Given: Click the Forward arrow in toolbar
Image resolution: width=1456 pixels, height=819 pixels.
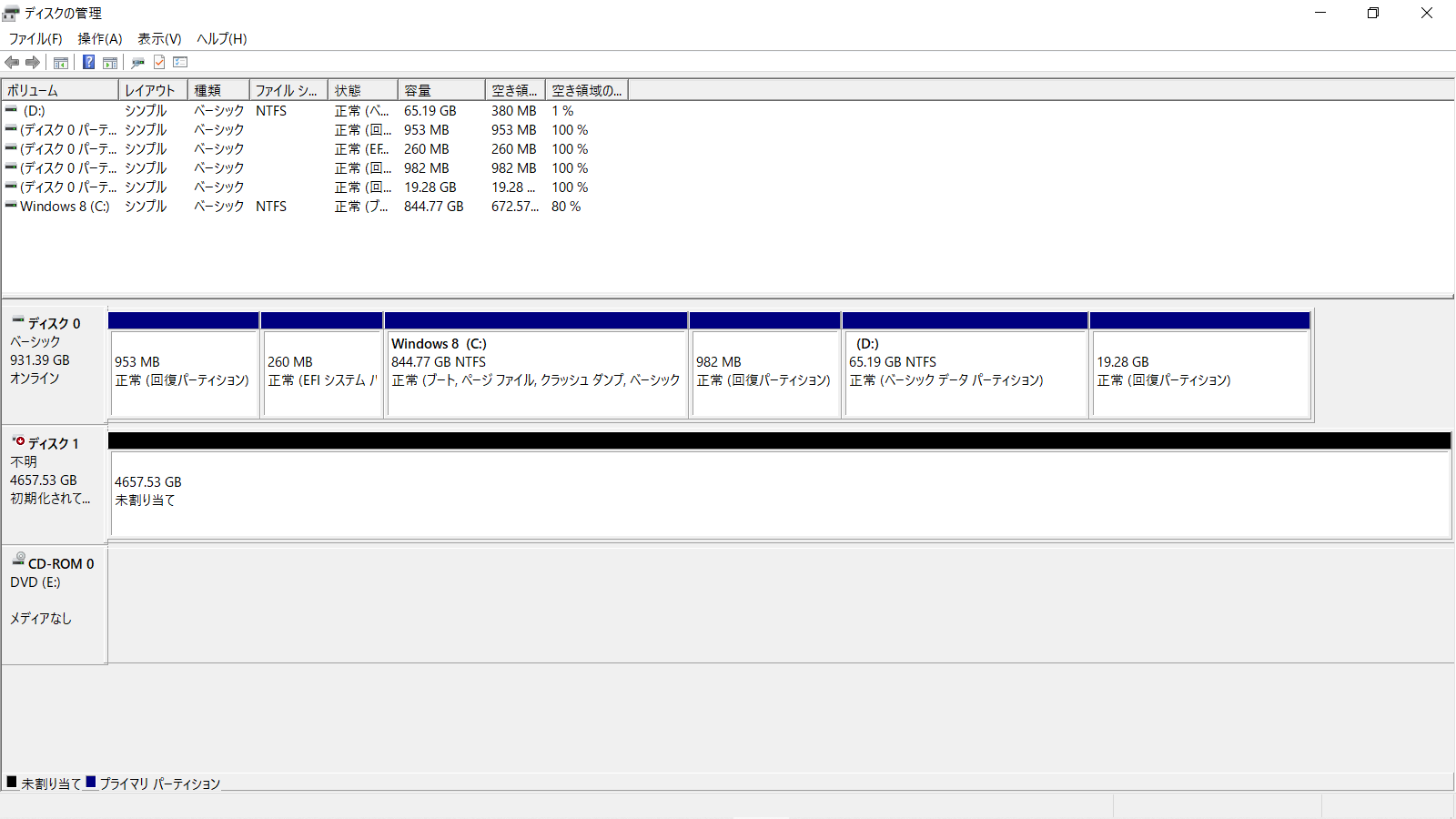Looking at the screenshot, I should pyautogui.click(x=33, y=63).
